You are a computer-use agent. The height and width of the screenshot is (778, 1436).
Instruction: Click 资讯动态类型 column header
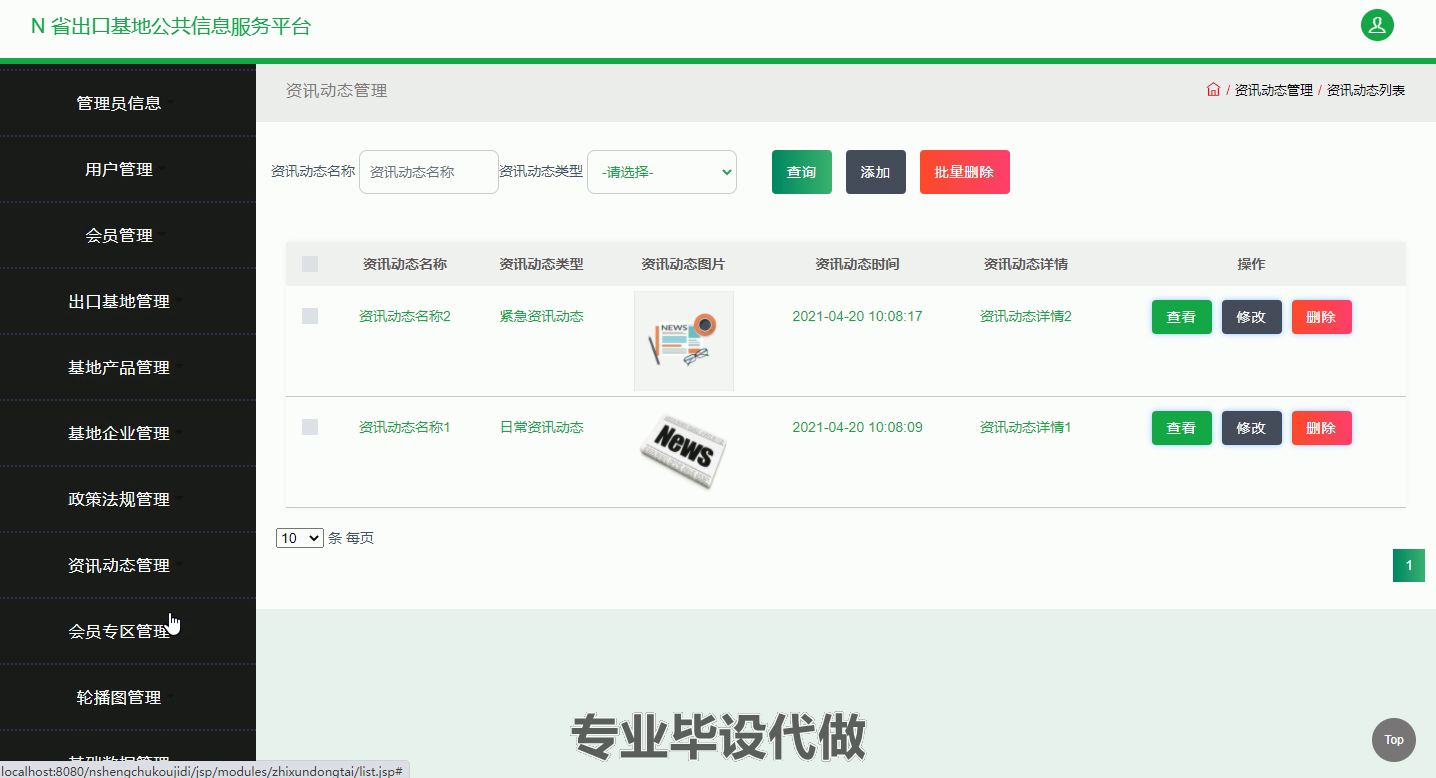click(x=541, y=264)
